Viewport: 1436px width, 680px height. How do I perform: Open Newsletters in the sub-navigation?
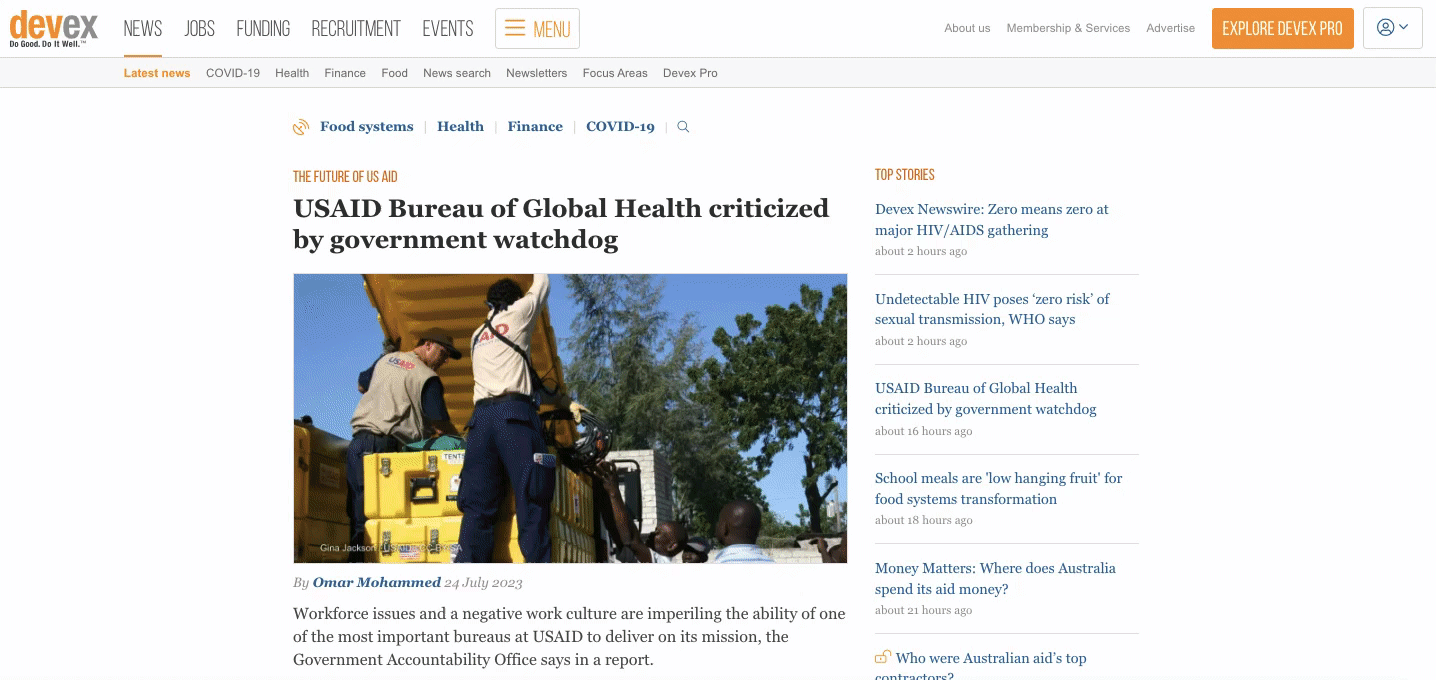536,73
